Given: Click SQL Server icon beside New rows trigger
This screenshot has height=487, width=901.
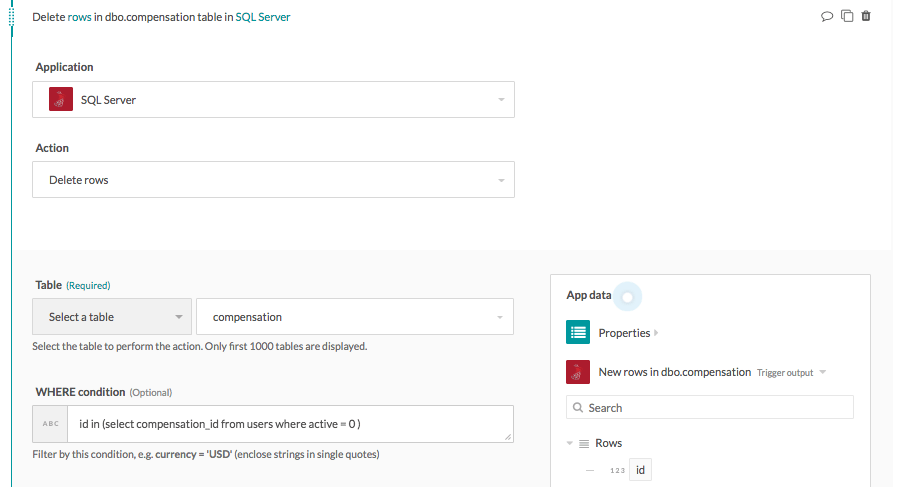Looking at the screenshot, I should click(578, 372).
